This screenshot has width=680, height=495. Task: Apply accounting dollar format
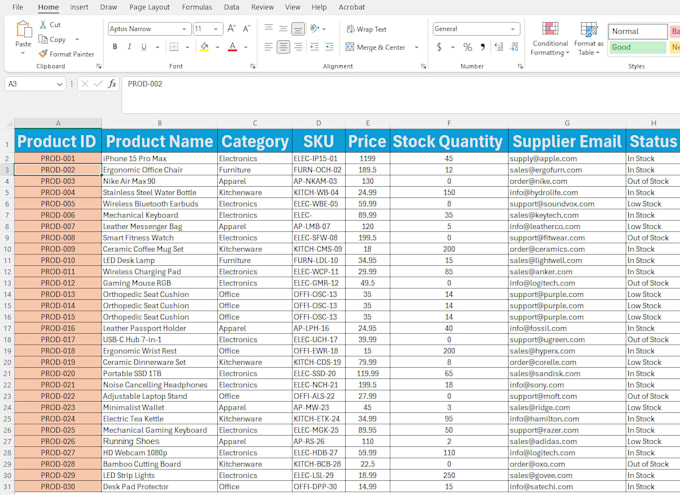(x=439, y=47)
